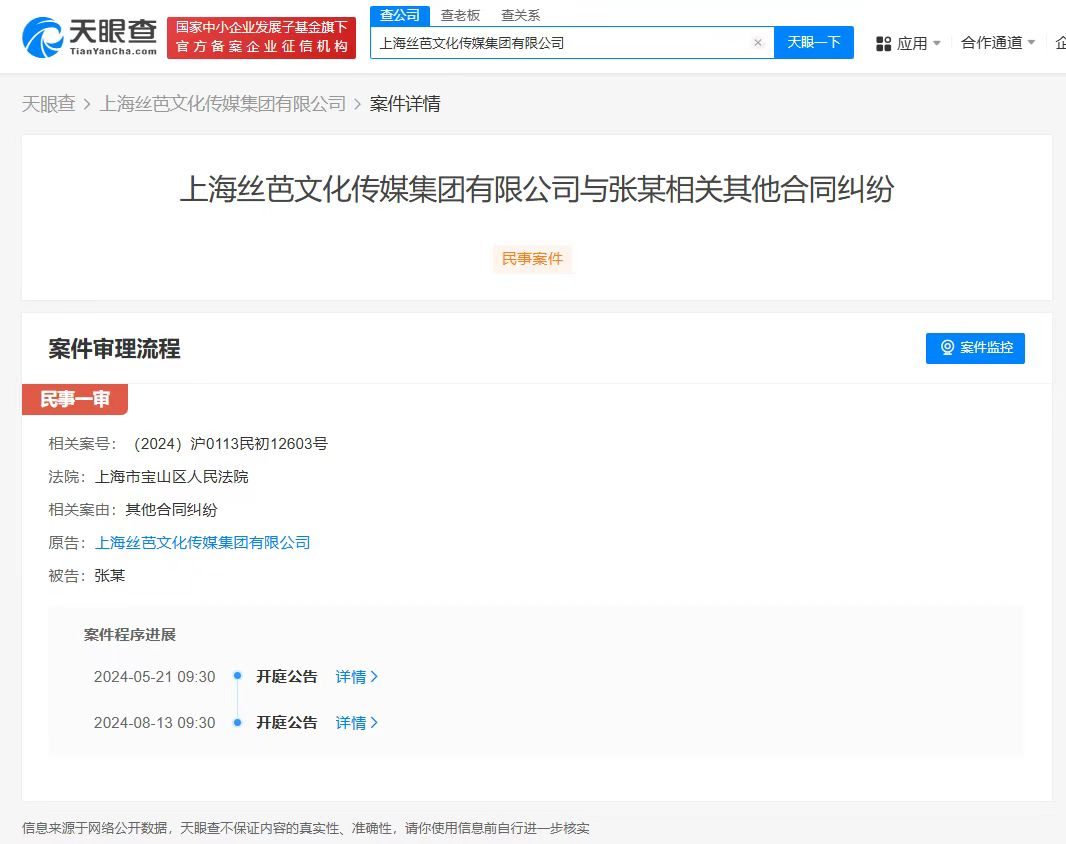Open 详情 for the 2024-08-13 hearing

[x=349, y=722]
